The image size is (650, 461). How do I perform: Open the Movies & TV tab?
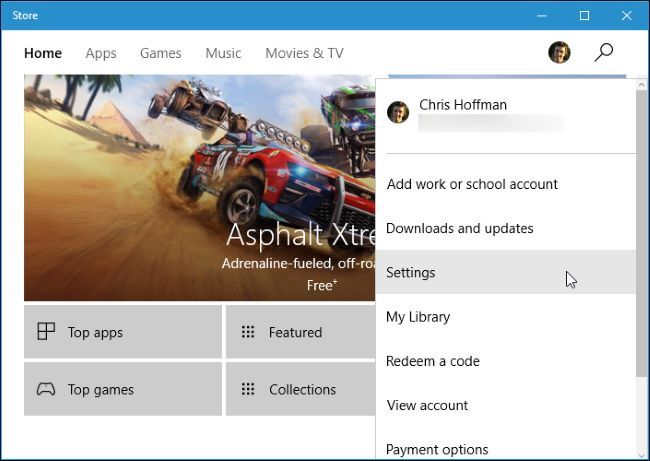304,53
